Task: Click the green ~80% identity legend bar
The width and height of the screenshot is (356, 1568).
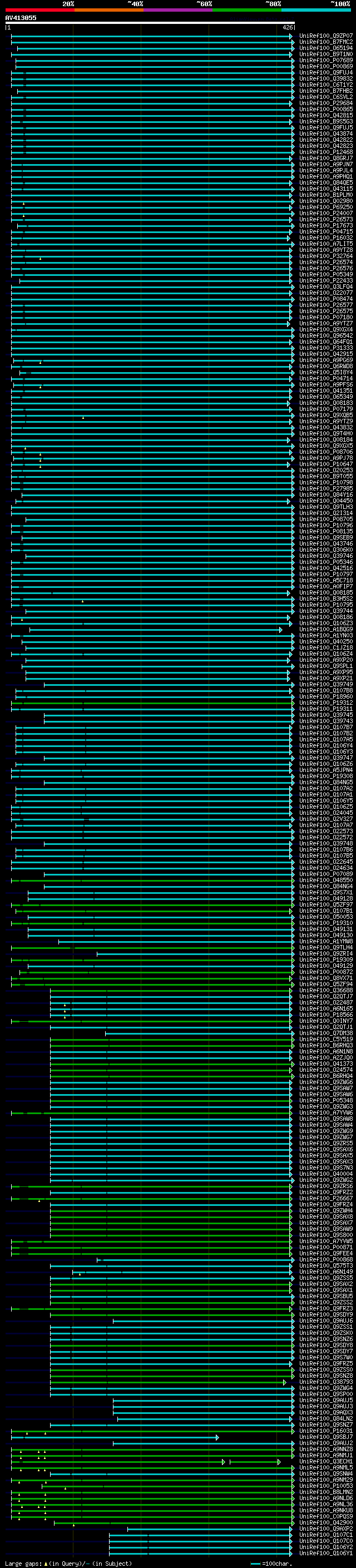Action: 246,10
